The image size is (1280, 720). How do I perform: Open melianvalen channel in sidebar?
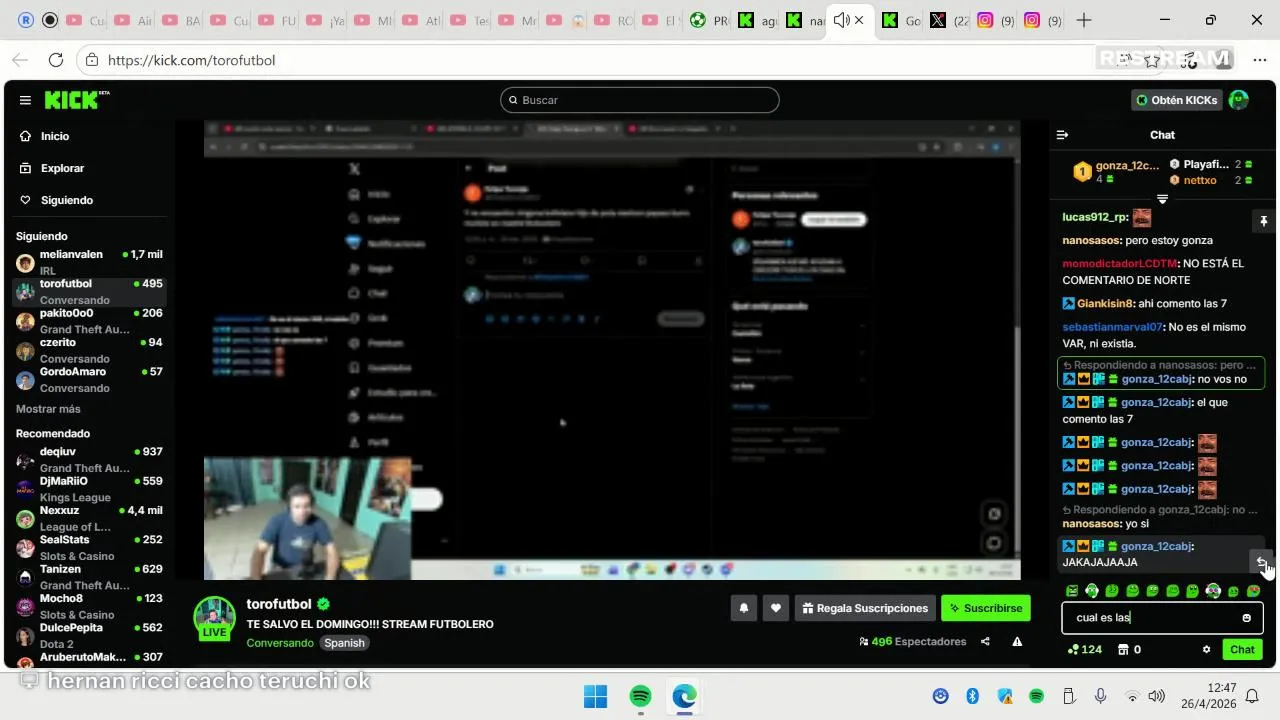click(90, 262)
